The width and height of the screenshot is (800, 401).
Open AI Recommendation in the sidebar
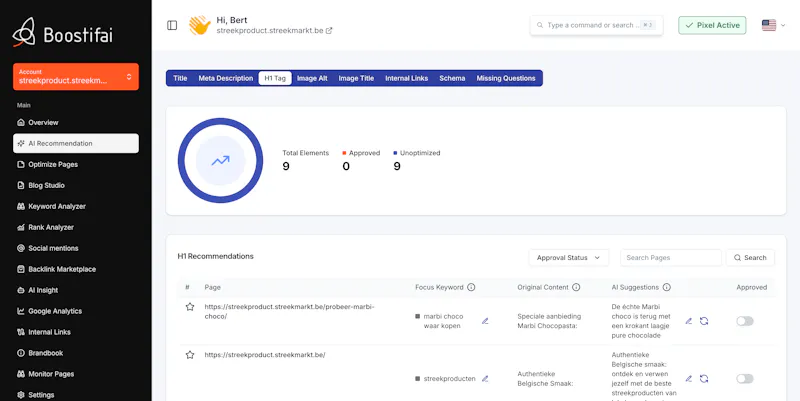76,143
